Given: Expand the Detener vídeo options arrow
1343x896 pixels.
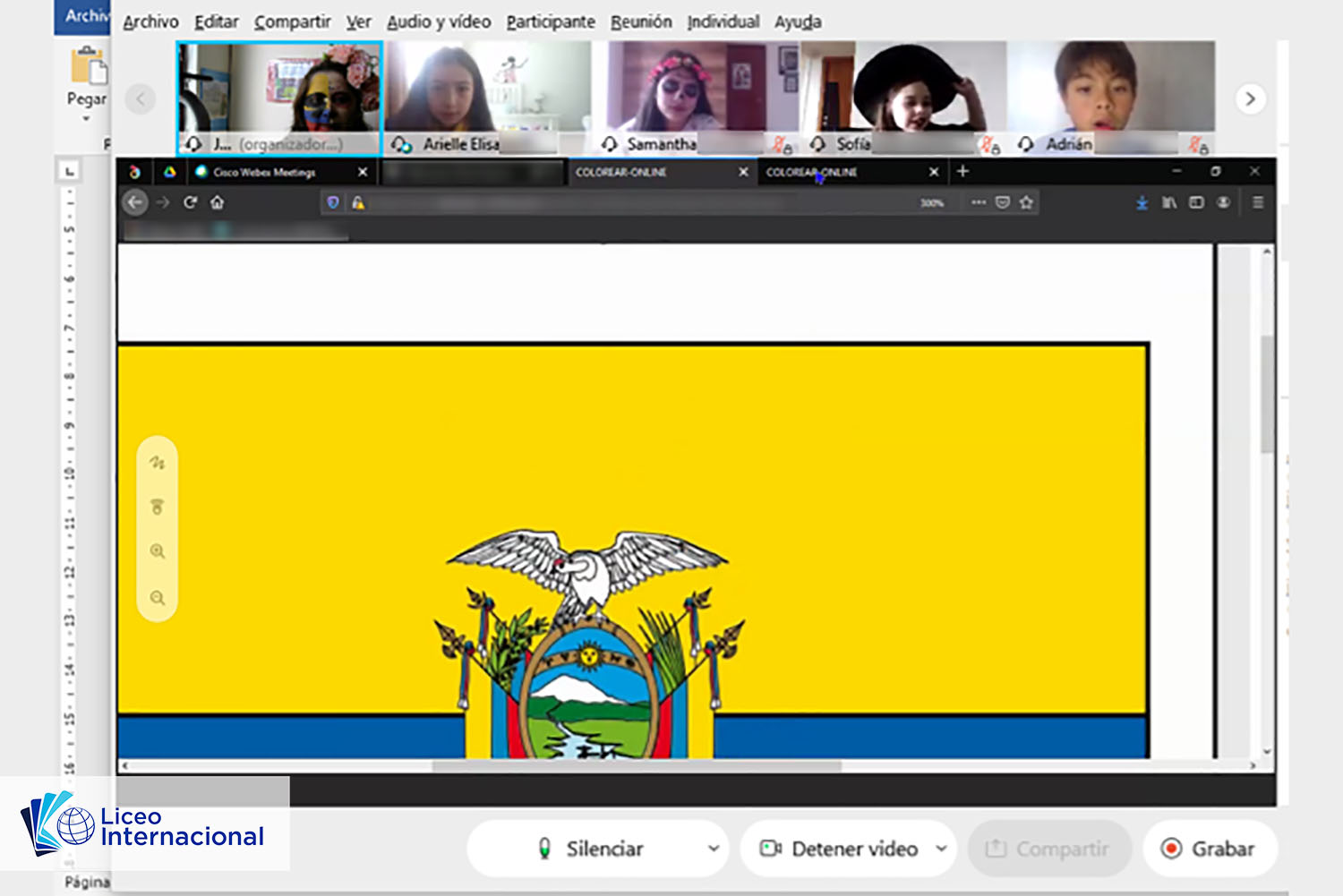Looking at the screenshot, I should coord(941,849).
